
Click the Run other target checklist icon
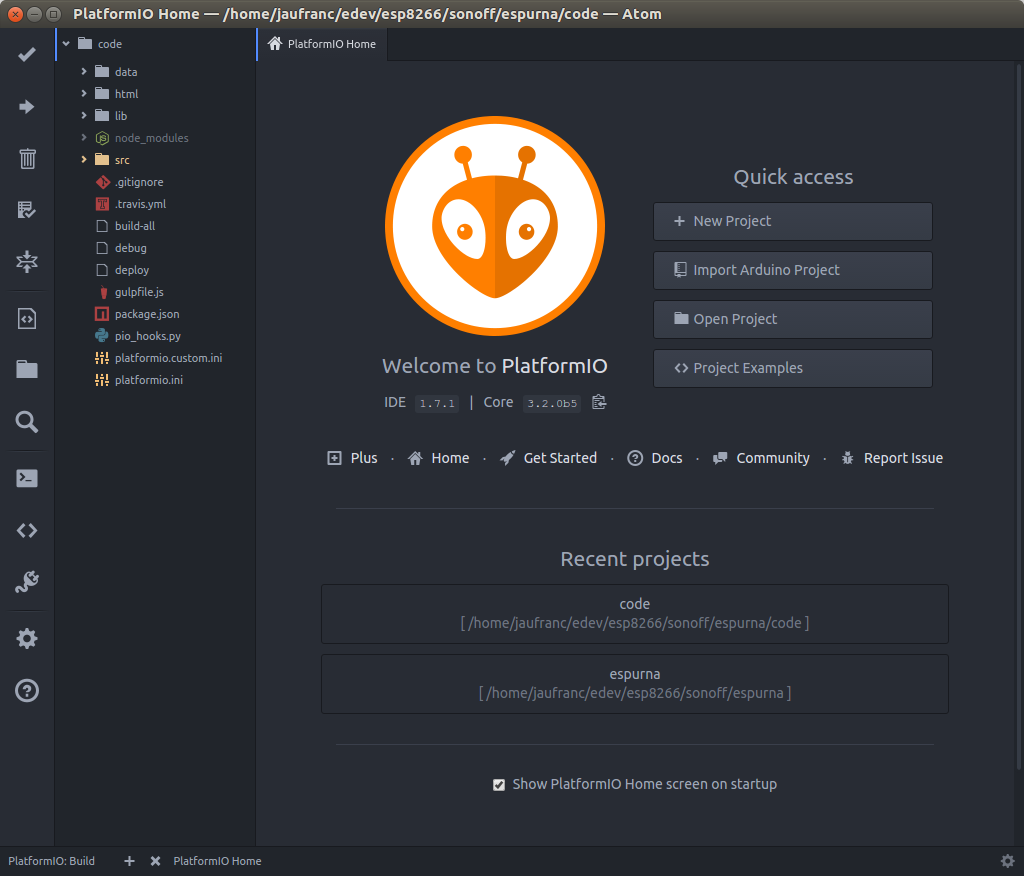pyautogui.click(x=27, y=210)
